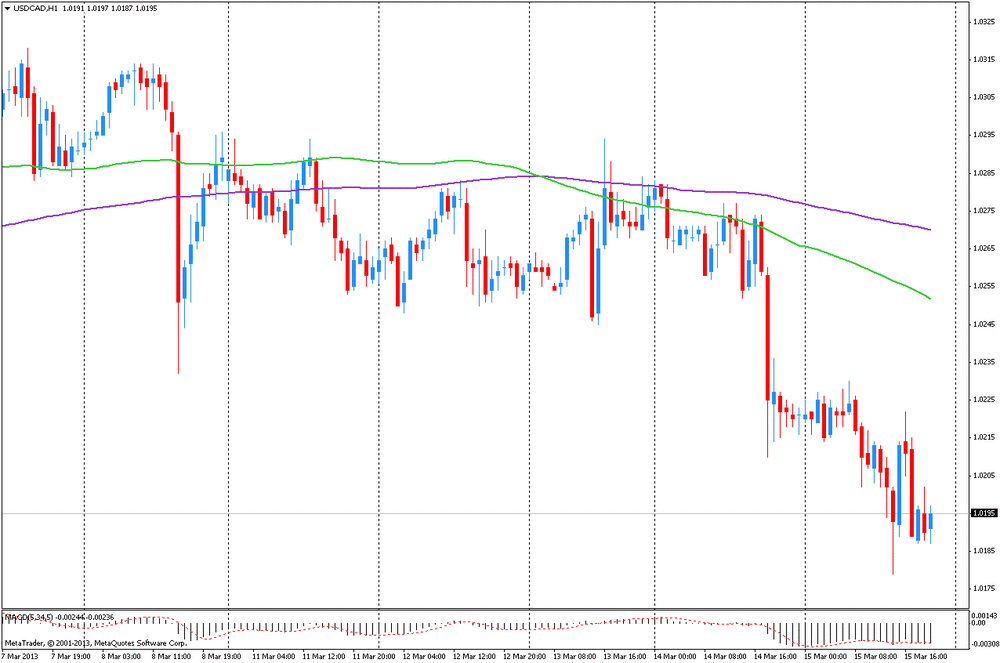Click the 8 Mar 19:00 time label
The width and height of the screenshot is (1000, 663).
coord(221,656)
